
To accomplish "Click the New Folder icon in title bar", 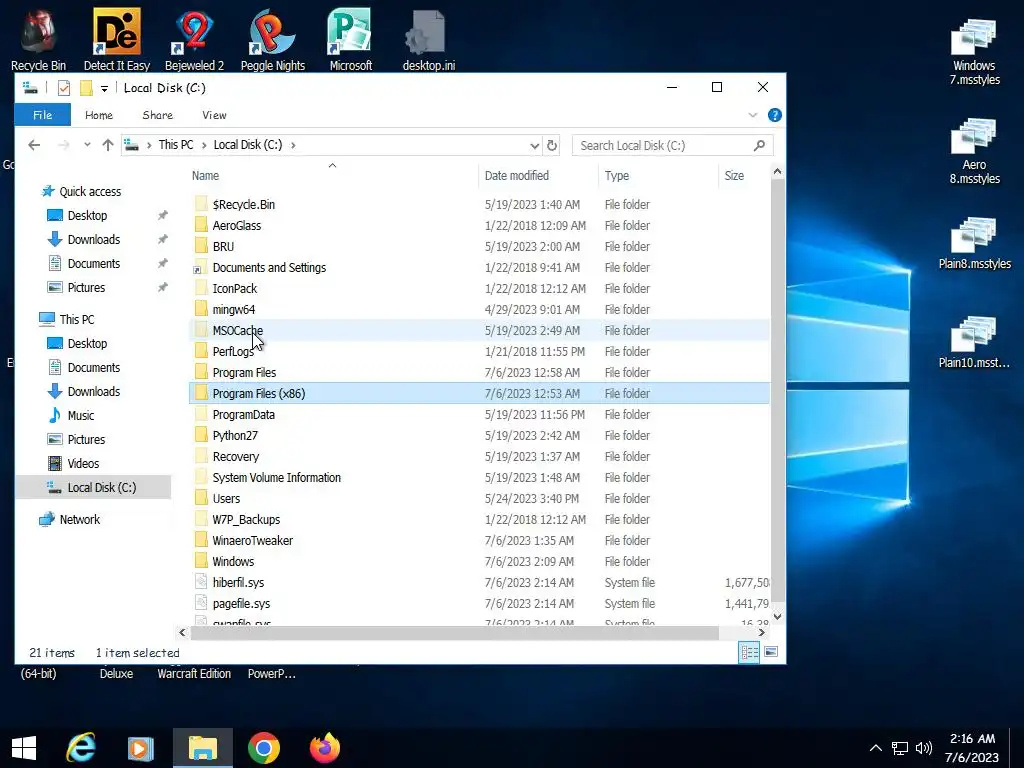I will pos(86,88).
